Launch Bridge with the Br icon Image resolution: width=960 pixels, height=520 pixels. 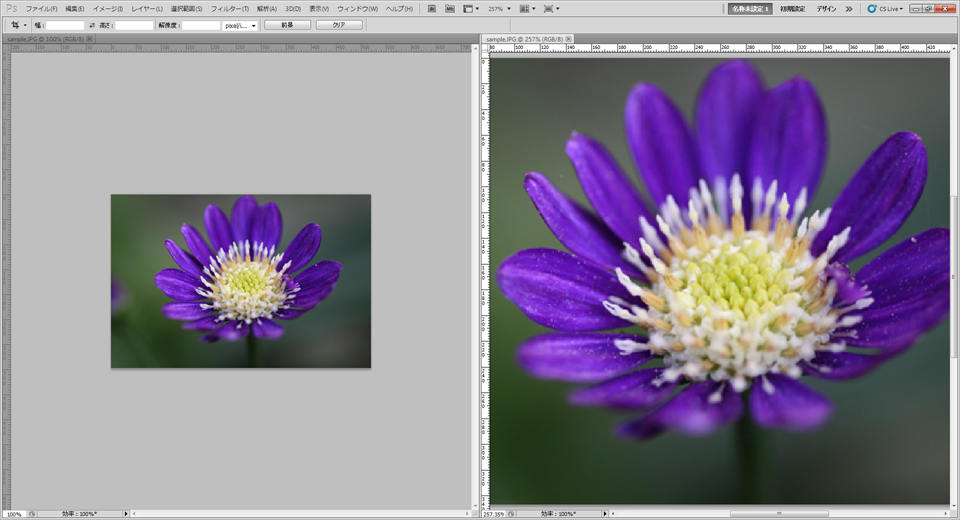pos(432,9)
